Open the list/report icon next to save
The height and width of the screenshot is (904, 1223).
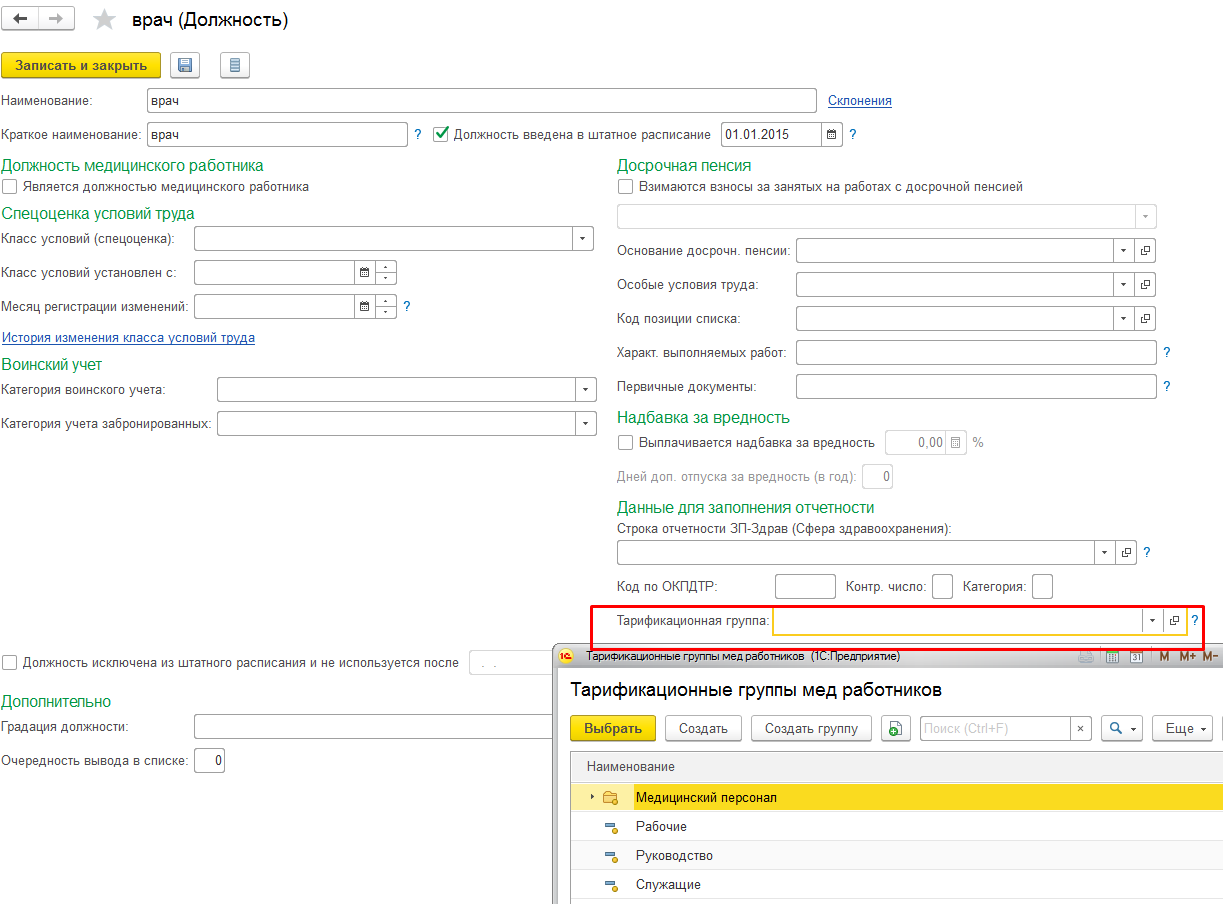235,65
